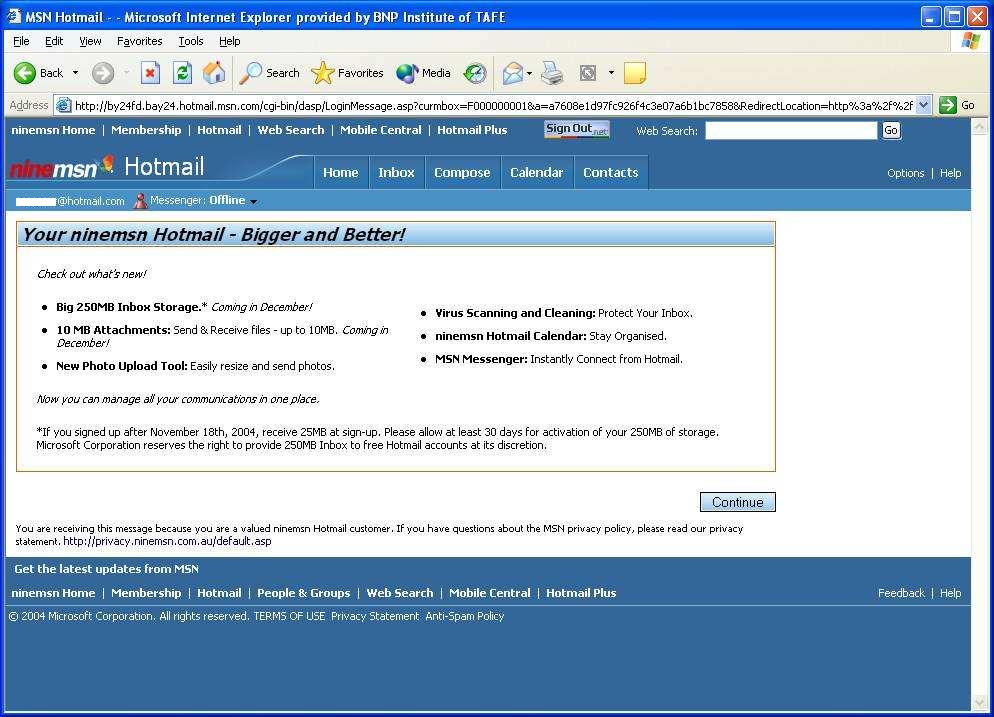Open Search with the magnifying glass icon
Screen dimensions: 994x717
(x=248, y=72)
